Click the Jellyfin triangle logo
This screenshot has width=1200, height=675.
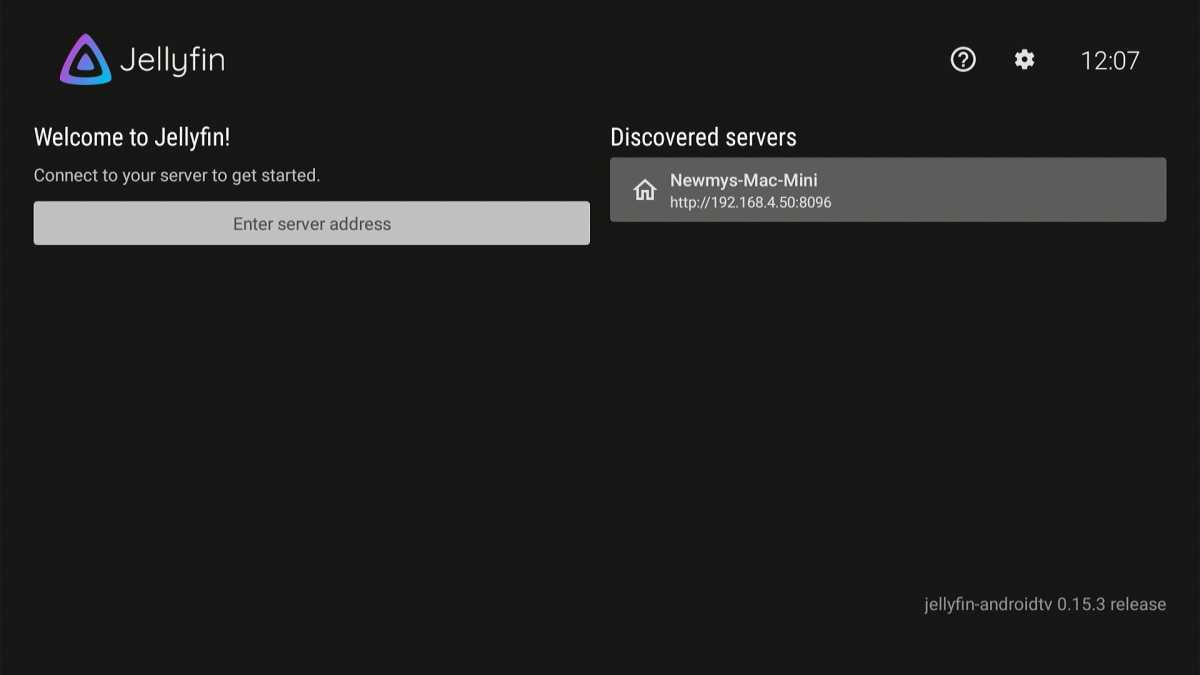coord(85,60)
